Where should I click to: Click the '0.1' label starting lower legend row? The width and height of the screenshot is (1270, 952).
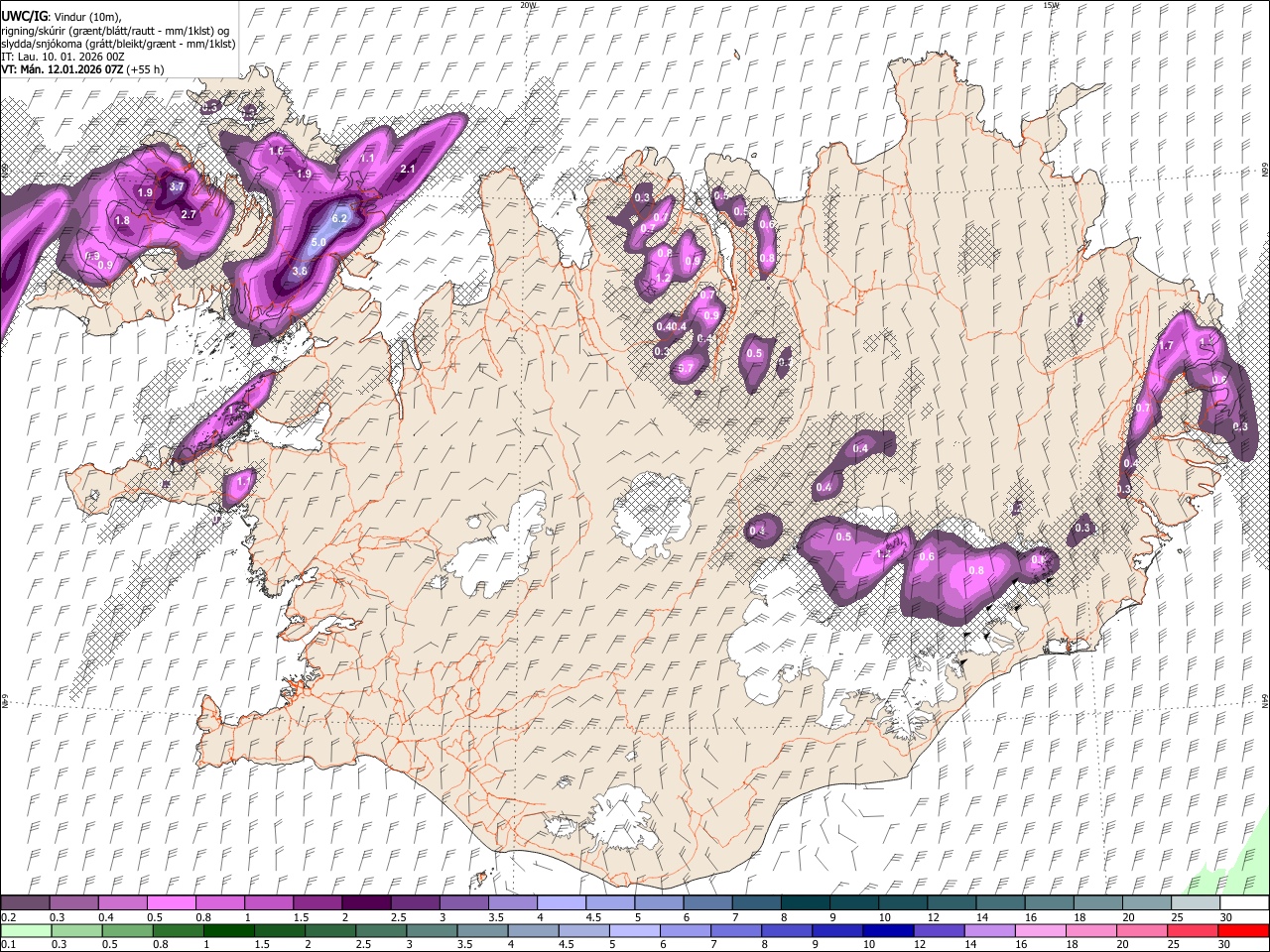[x=8, y=945]
